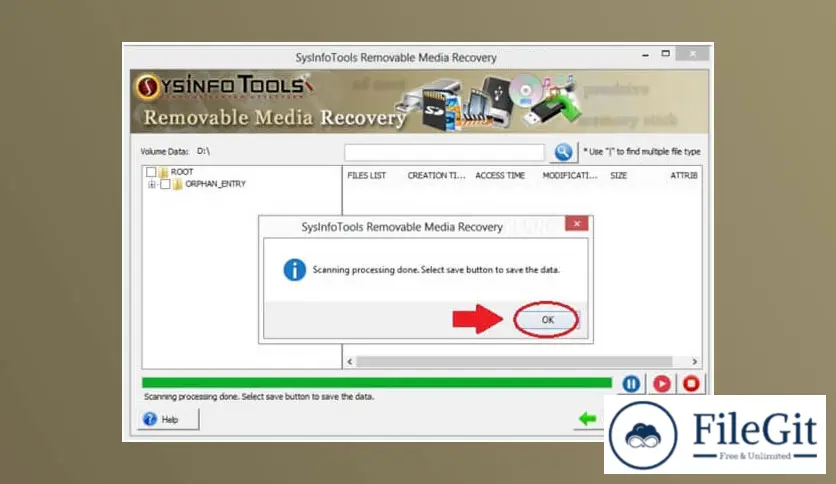Sort by SIZE column header

coord(618,175)
